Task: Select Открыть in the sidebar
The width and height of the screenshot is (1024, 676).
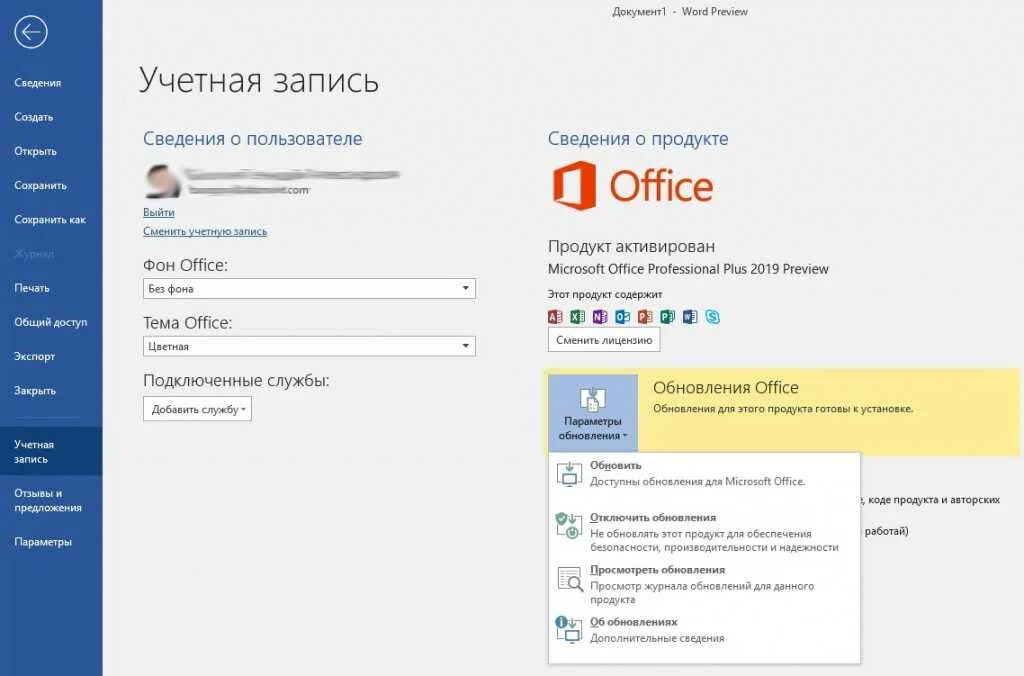Action: (36, 151)
